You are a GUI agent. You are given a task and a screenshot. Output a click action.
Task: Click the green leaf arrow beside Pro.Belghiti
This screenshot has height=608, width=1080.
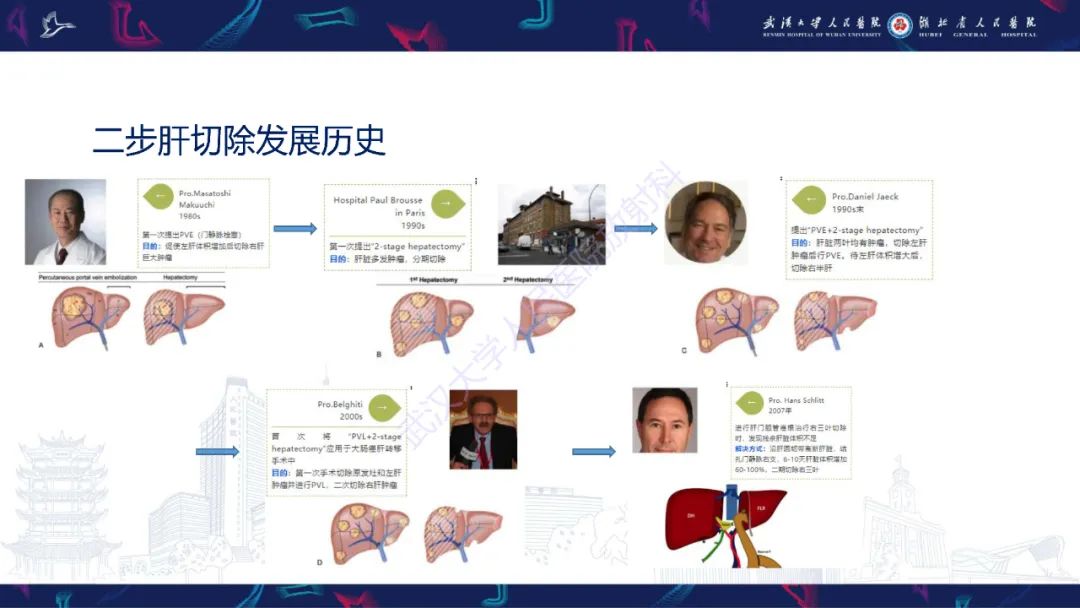click(384, 408)
